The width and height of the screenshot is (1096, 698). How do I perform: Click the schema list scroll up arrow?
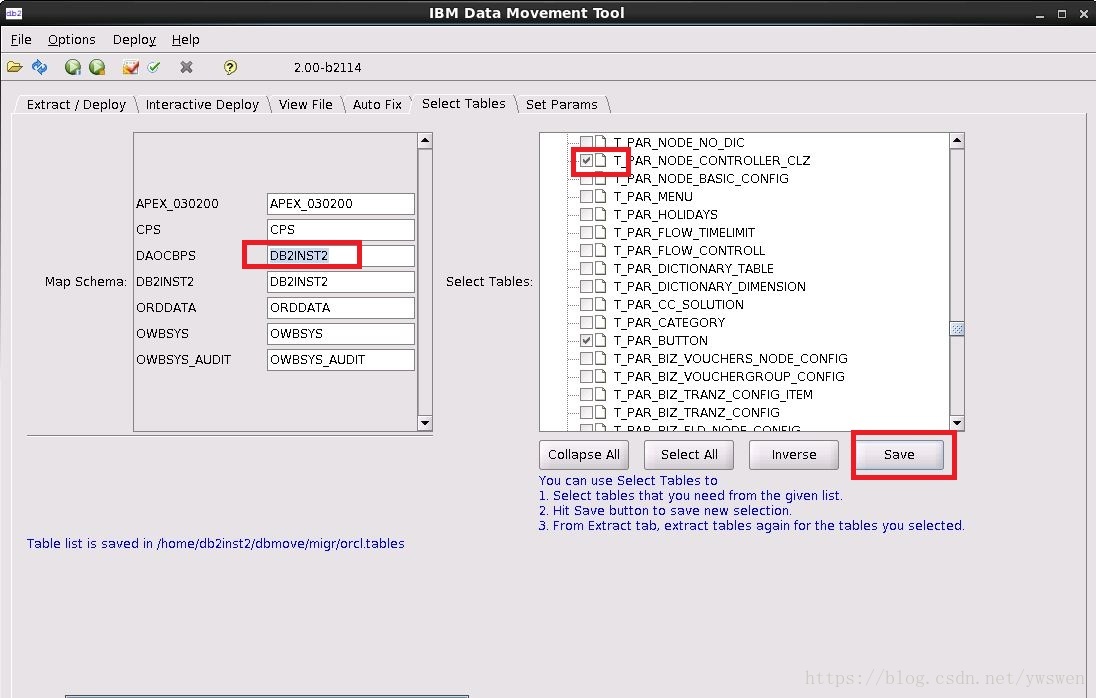[x=424, y=141]
